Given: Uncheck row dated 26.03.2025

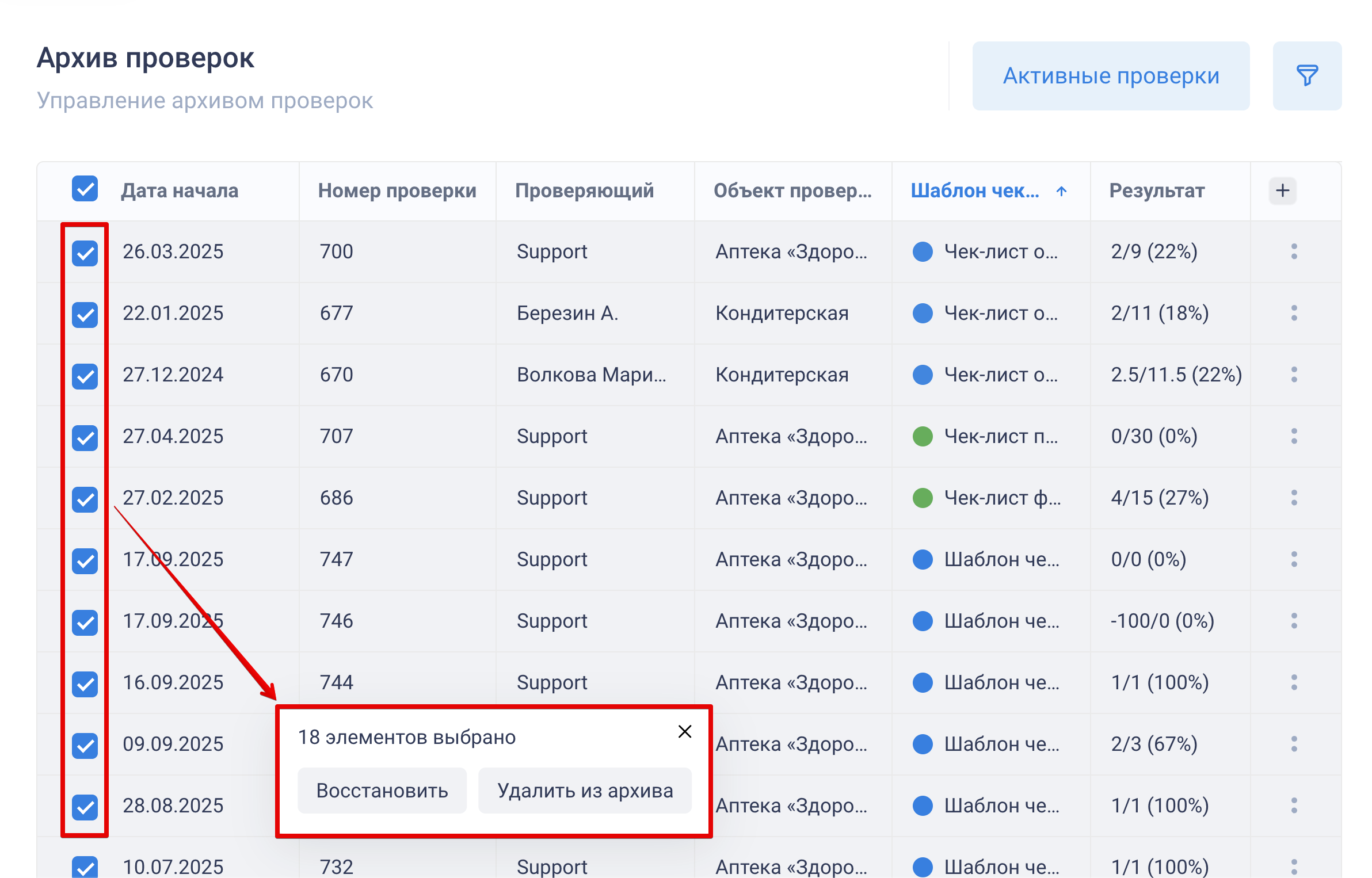Looking at the screenshot, I should point(85,253).
